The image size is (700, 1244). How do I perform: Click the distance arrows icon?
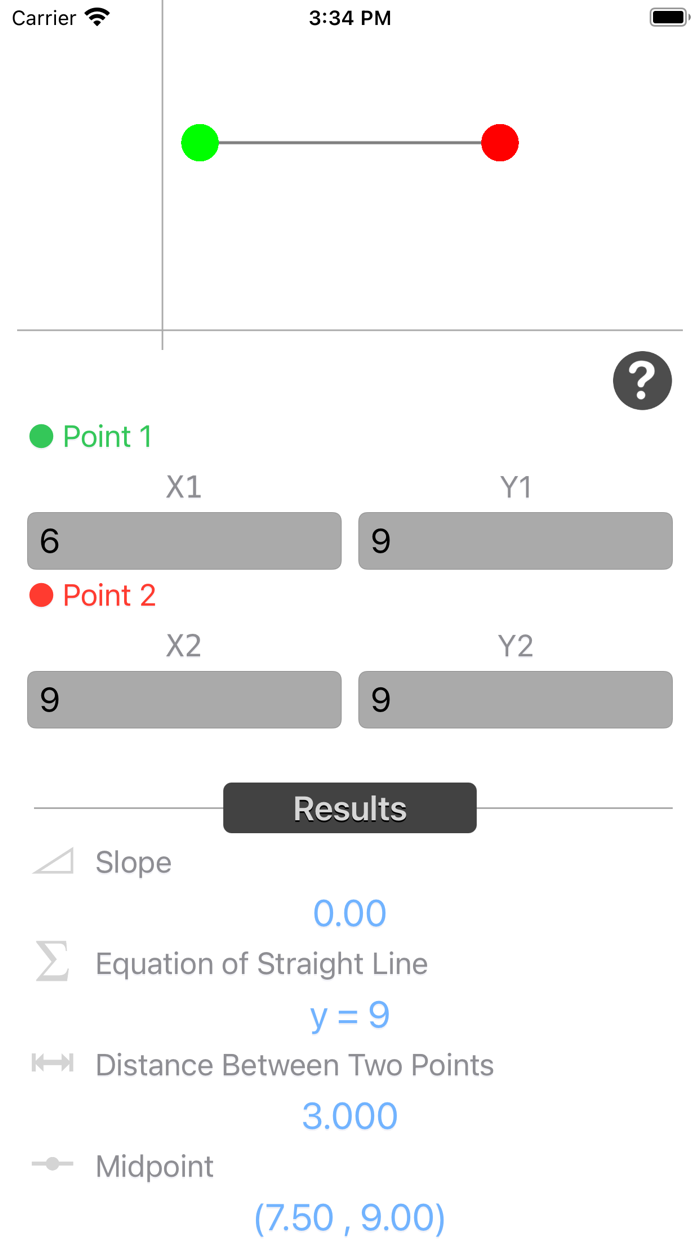pyautogui.click(x=51, y=1064)
